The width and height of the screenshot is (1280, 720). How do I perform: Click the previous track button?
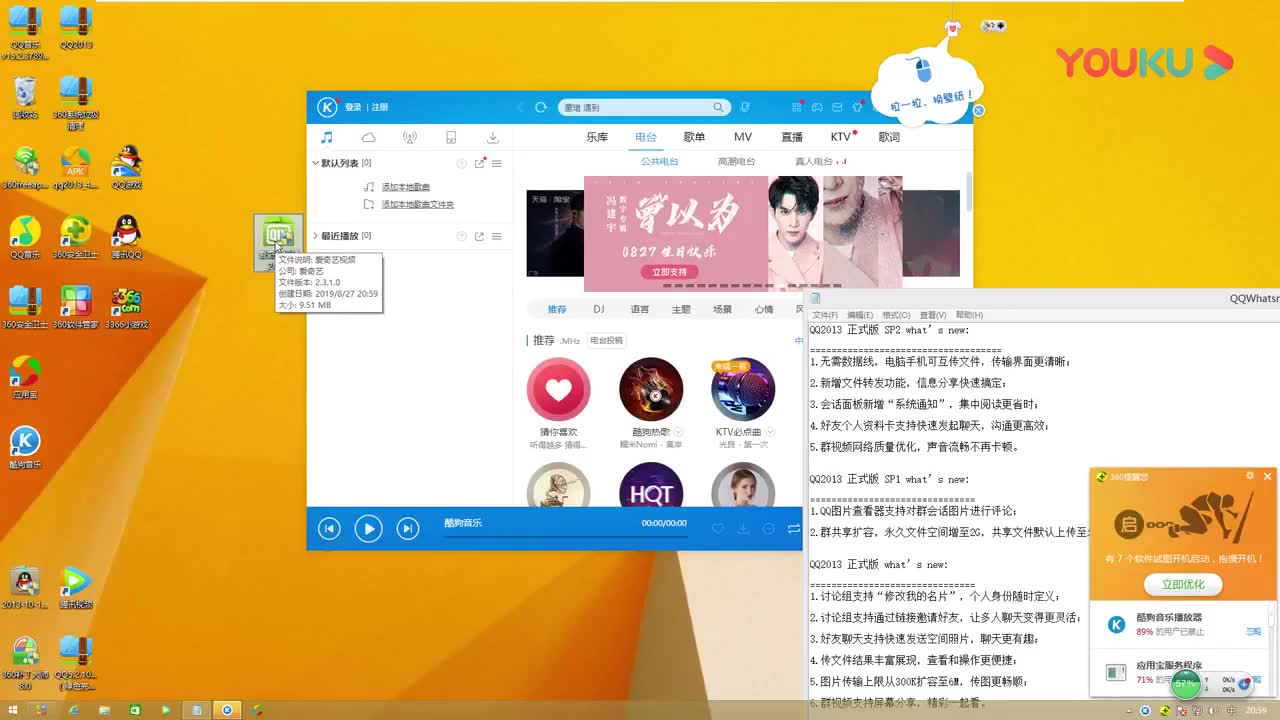329,529
